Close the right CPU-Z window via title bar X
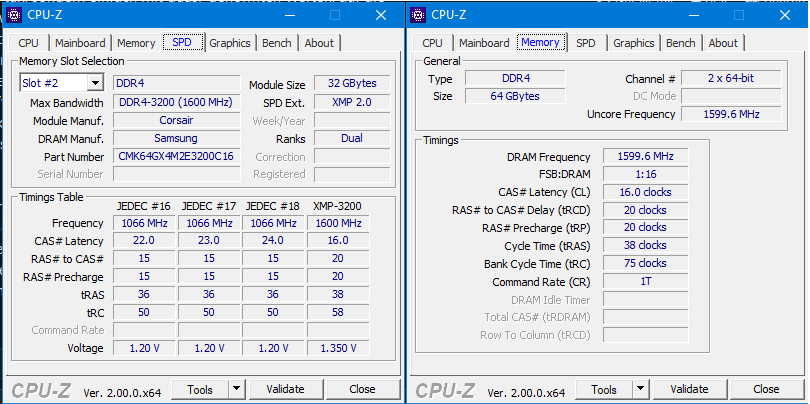 [x=785, y=15]
